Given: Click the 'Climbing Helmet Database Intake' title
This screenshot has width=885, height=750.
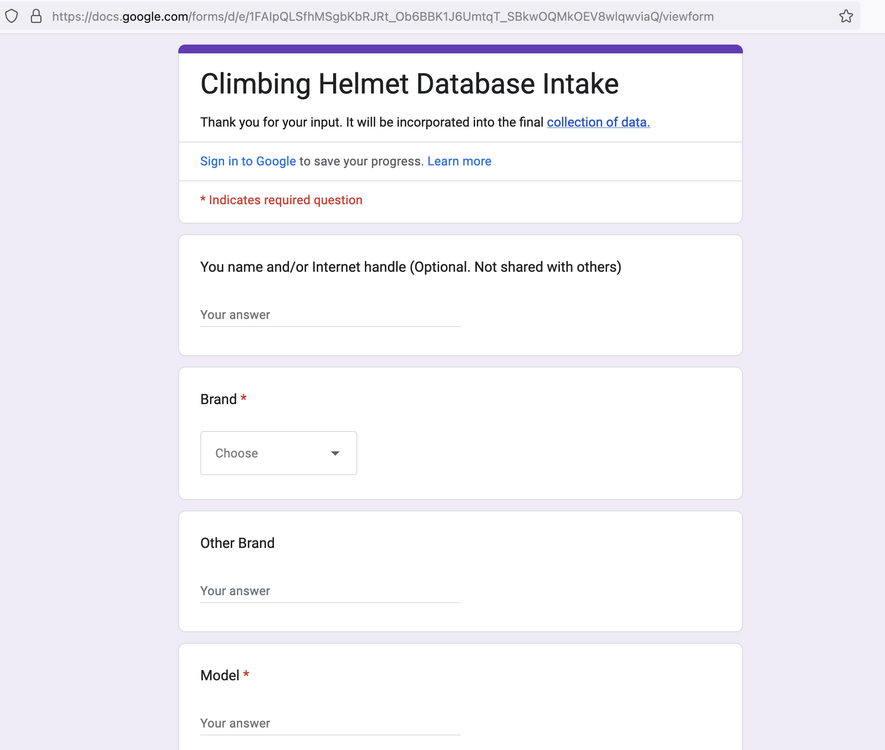Looking at the screenshot, I should point(409,84).
